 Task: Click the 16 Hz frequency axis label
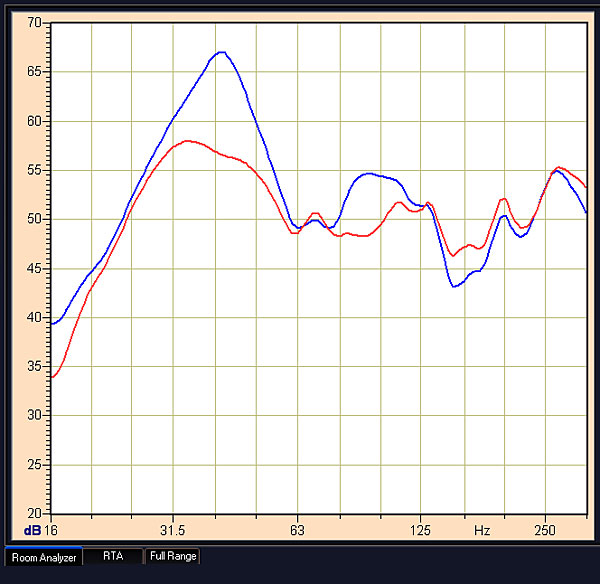[x=53, y=529]
